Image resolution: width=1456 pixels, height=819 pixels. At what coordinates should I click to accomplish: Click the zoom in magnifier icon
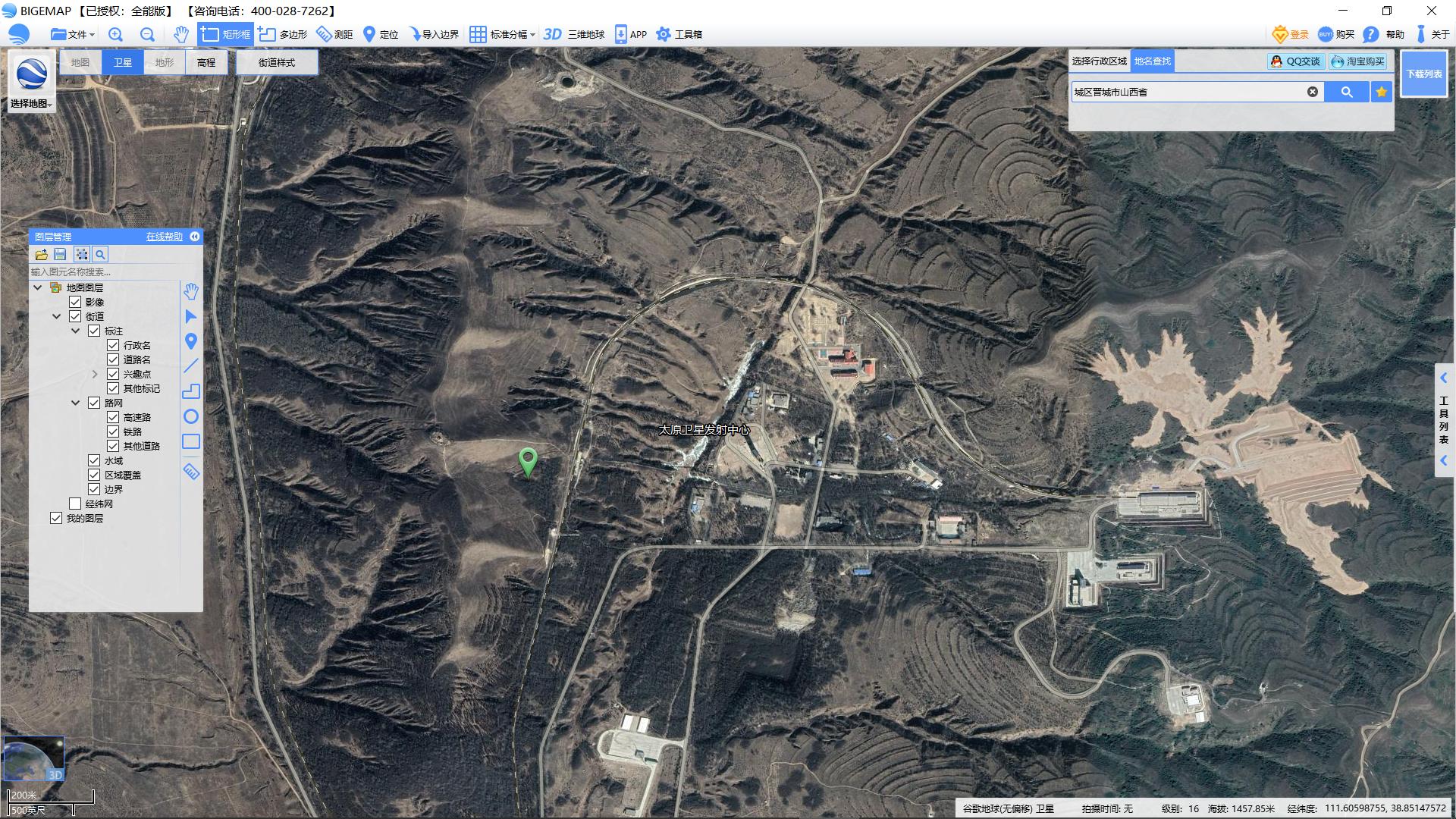pos(115,34)
